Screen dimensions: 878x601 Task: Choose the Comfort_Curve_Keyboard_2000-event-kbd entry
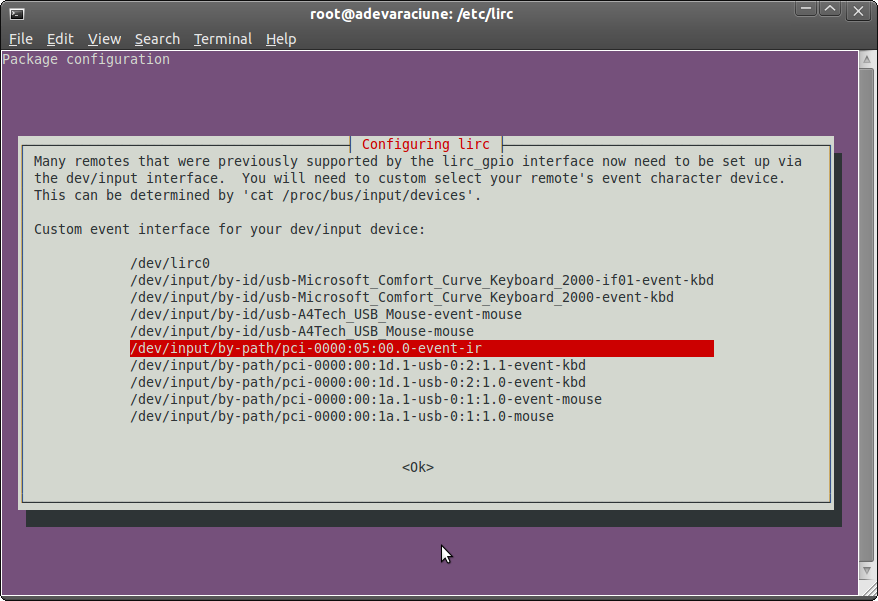click(x=402, y=297)
